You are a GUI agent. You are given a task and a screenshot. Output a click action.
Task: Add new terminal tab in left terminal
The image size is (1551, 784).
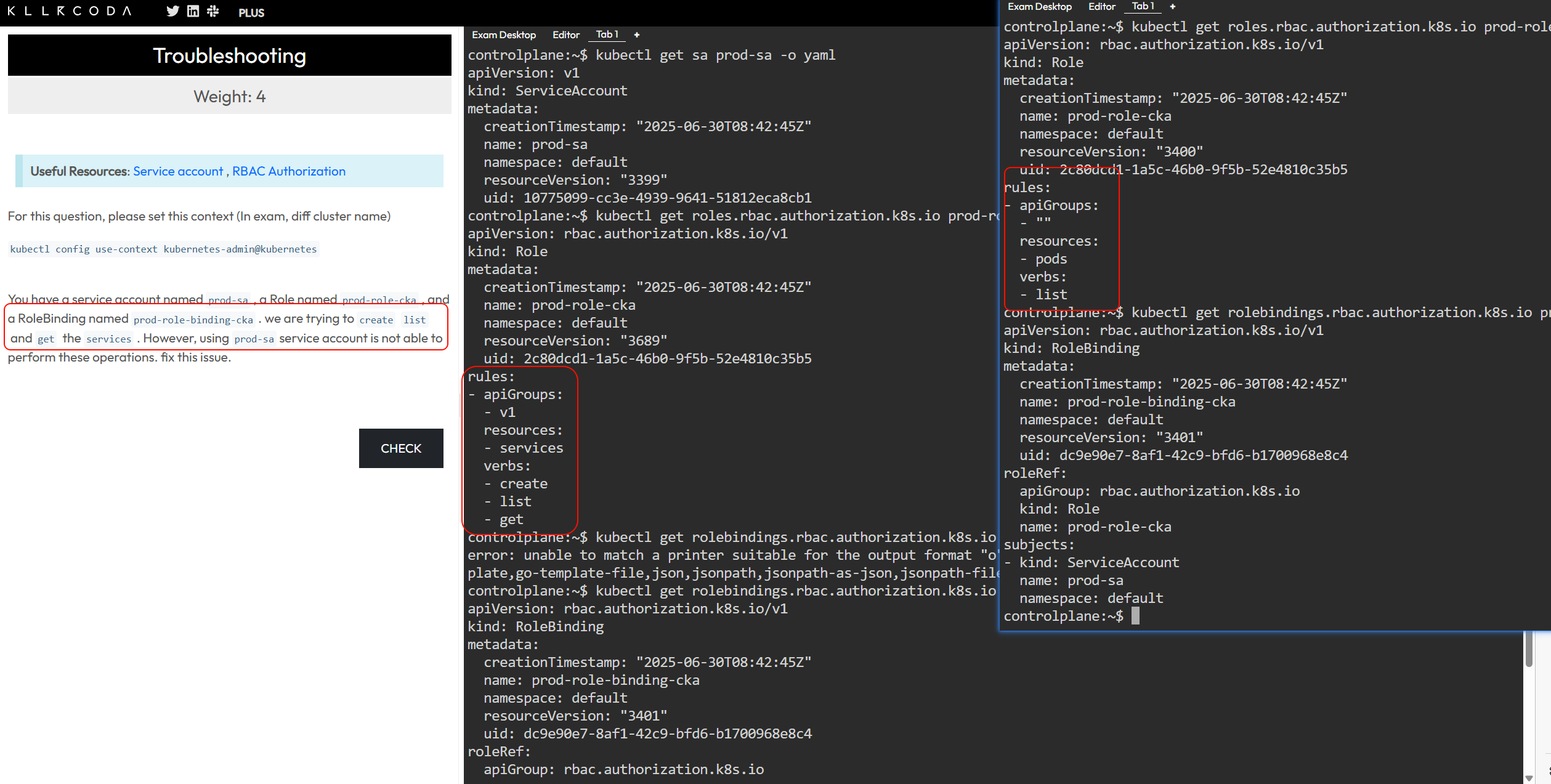(x=637, y=35)
